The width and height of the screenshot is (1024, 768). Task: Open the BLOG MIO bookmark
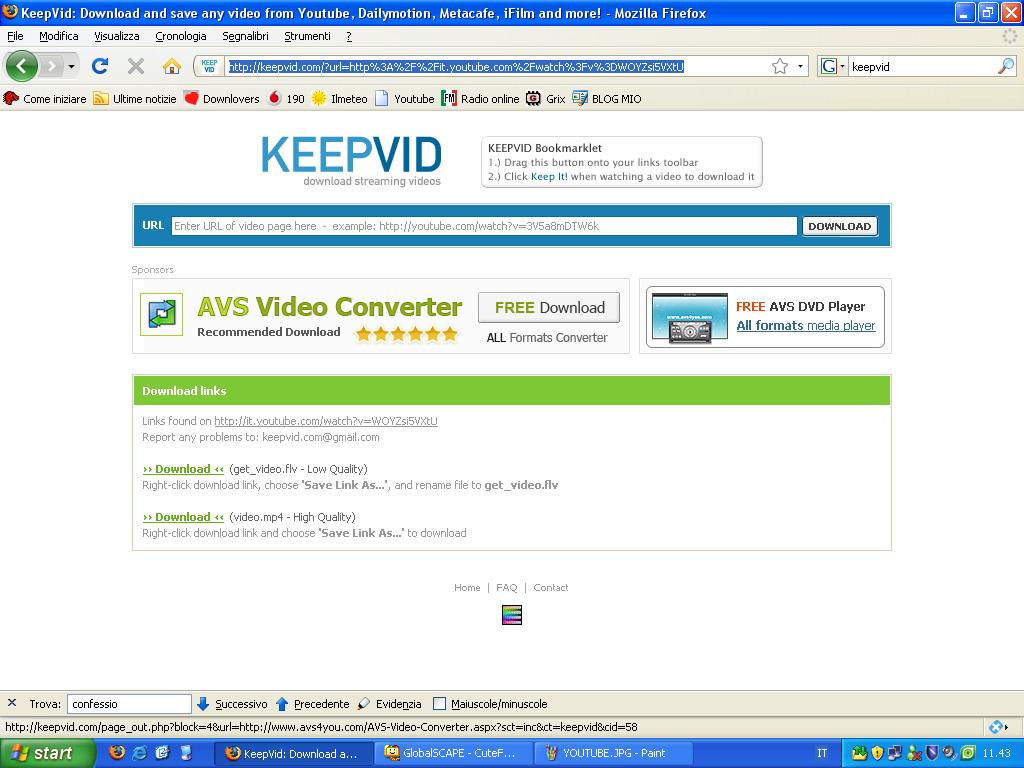(607, 99)
